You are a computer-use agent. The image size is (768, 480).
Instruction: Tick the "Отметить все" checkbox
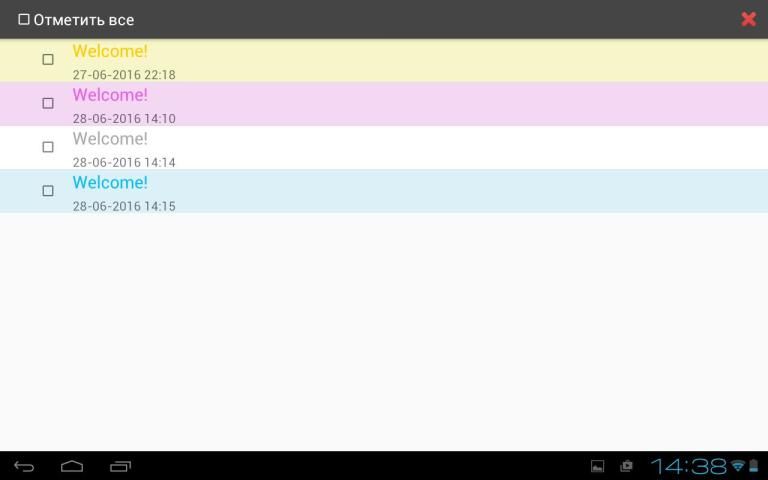click(24, 19)
